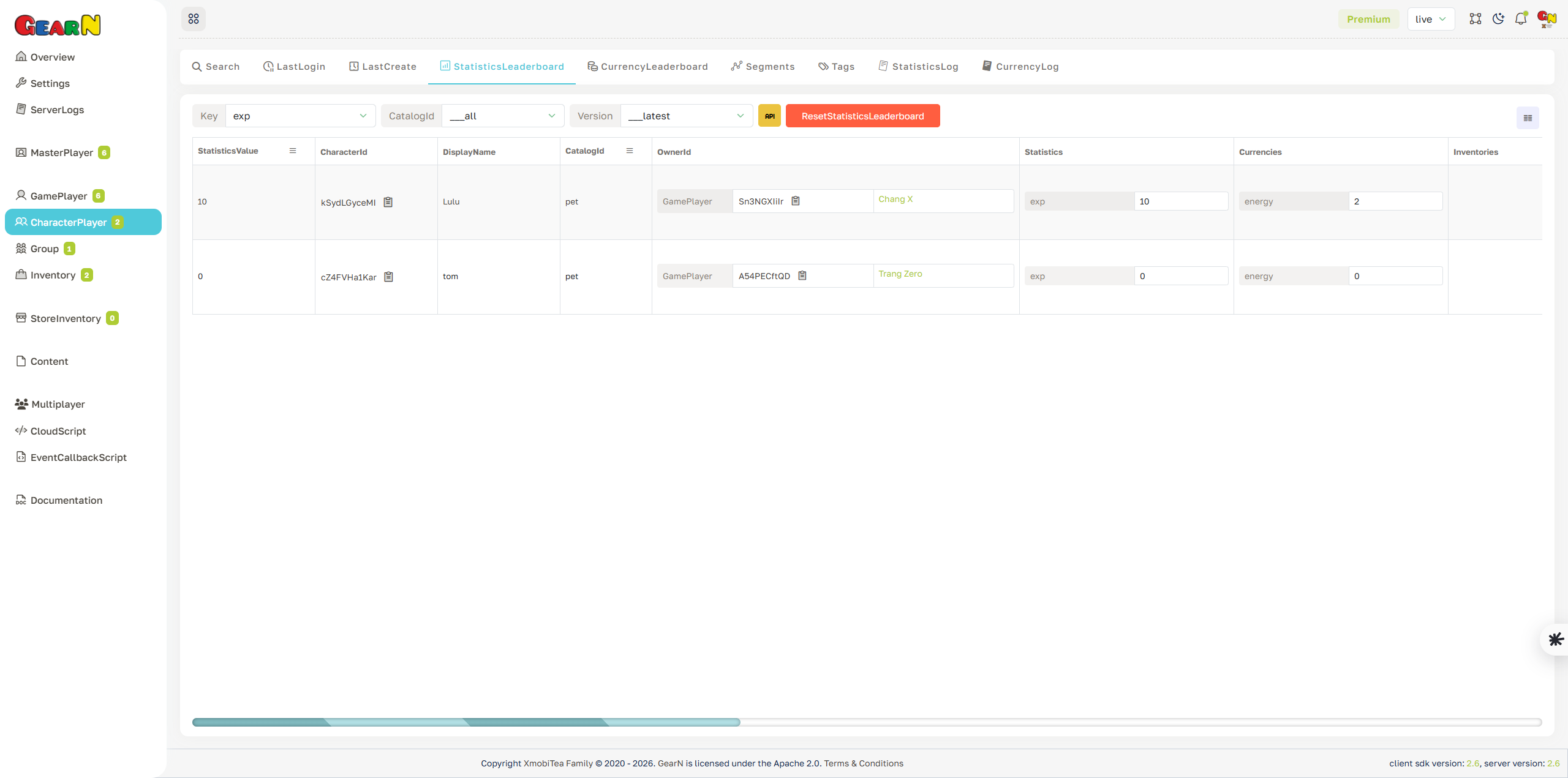The height and width of the screenshot is (778, 1568).
Task: Open the CatalogId dropdown set to ___all
Action: point(502,115)
